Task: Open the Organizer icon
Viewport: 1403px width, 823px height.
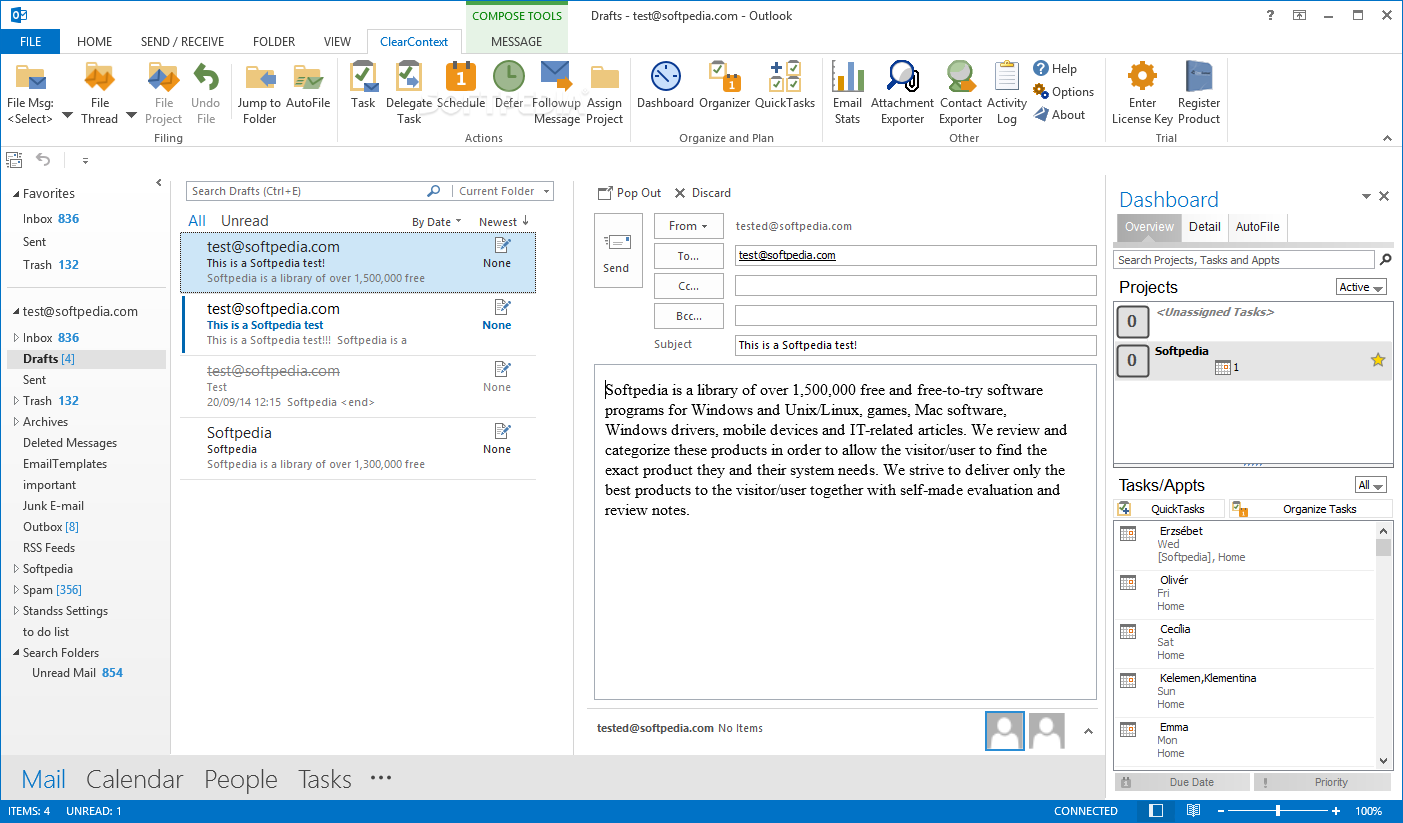Action: (724, 85)
